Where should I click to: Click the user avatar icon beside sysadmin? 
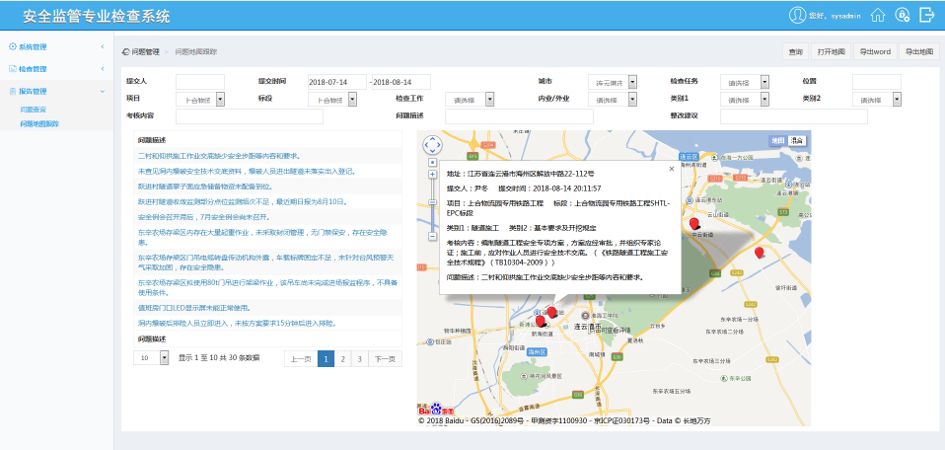click(x=797, y=15)
